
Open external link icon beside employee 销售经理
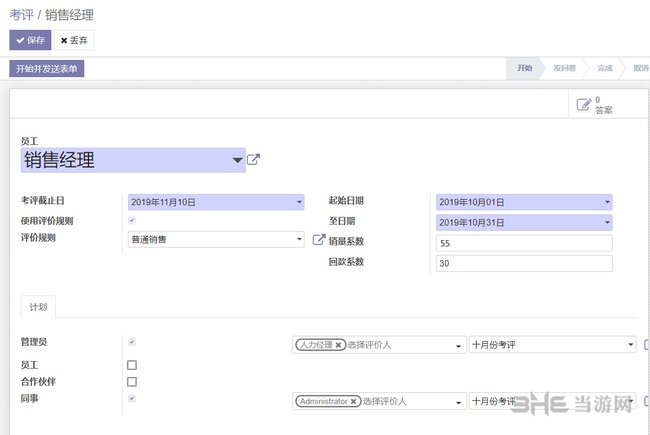[x=253, y=159]
